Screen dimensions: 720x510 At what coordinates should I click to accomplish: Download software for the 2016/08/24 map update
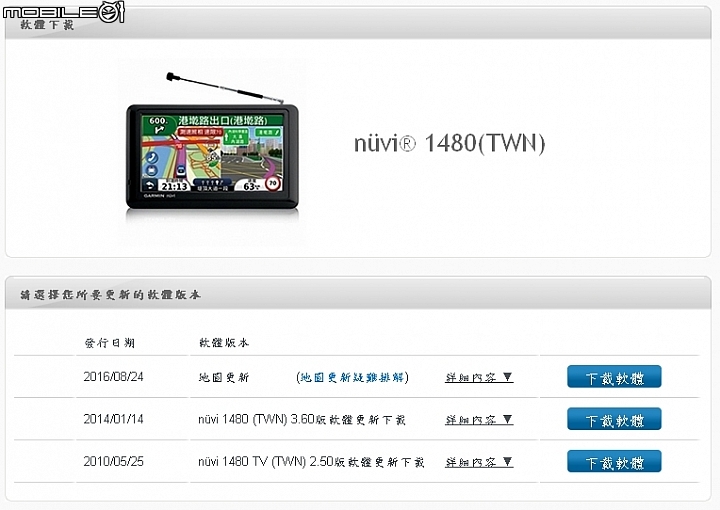click(x=614, y=377)
